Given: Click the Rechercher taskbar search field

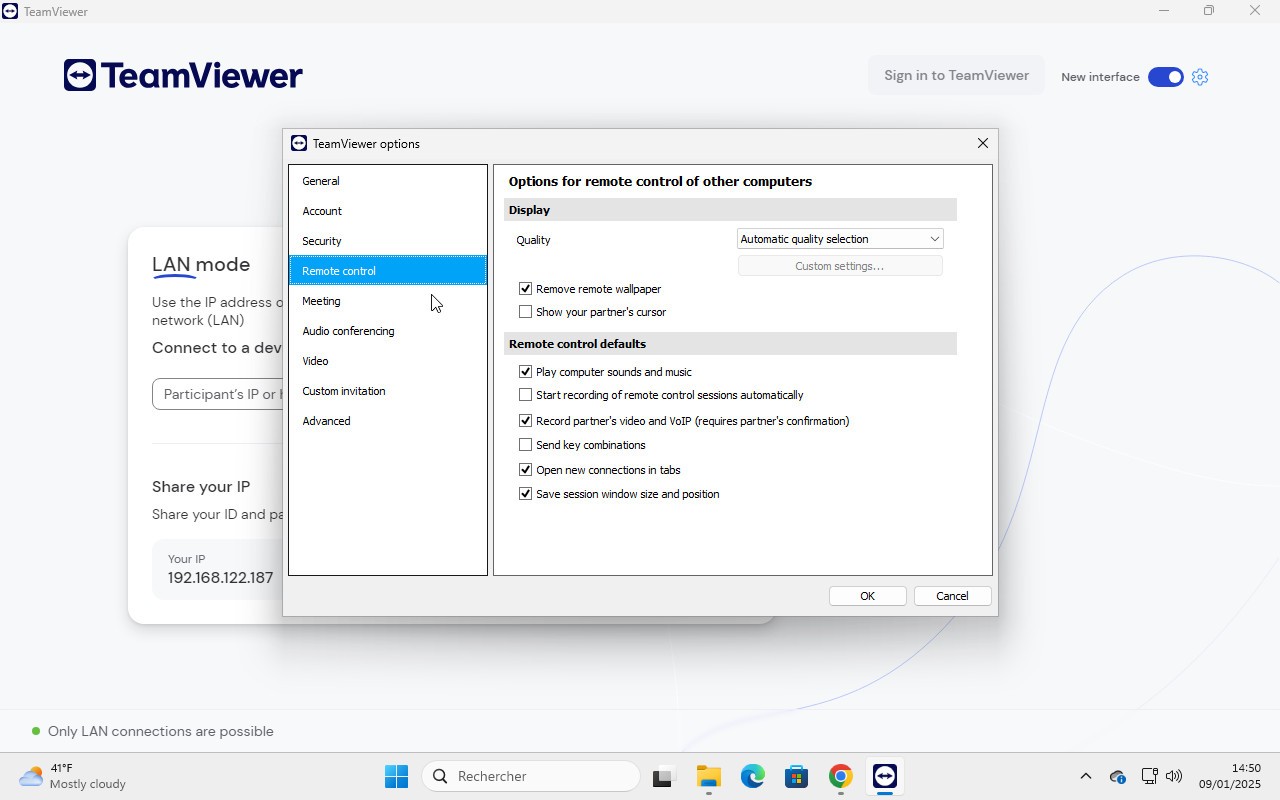Looking at the screenshot, I should [x=530, y=776].
